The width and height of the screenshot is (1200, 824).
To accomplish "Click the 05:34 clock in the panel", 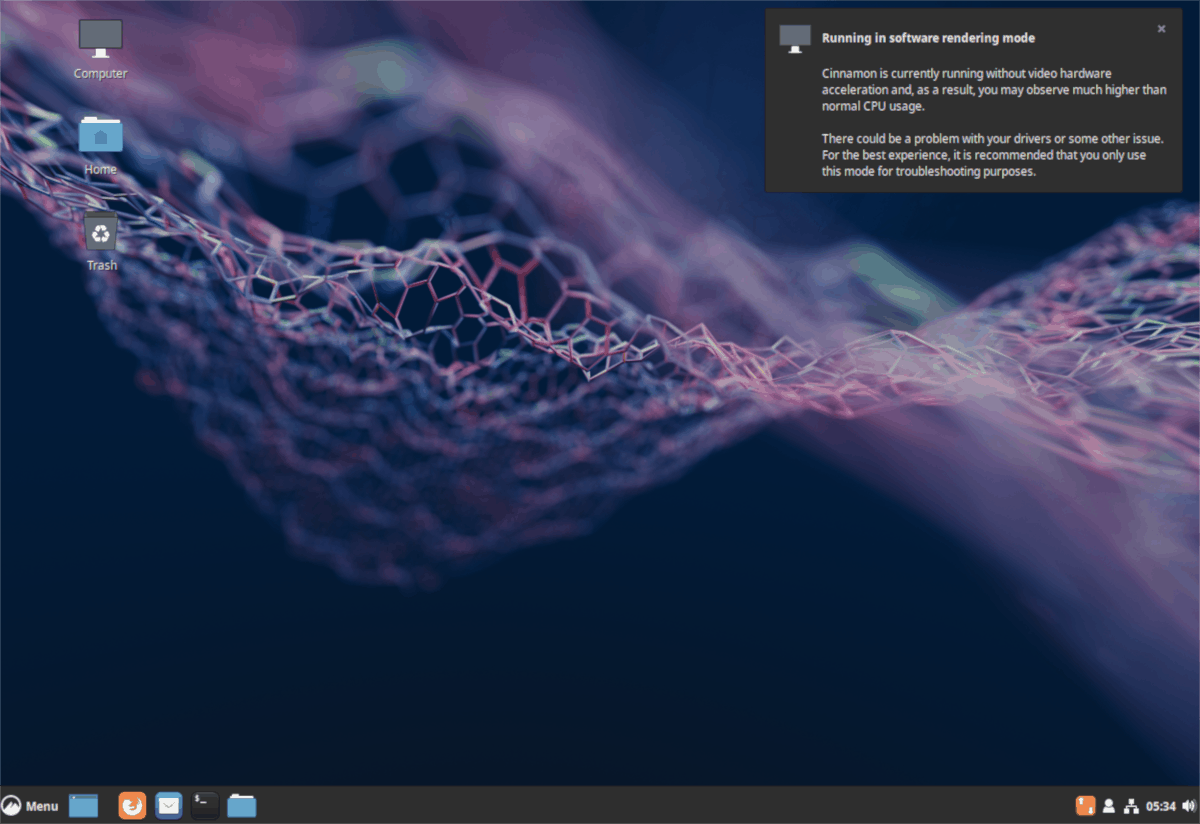I will coord(1161,806).
